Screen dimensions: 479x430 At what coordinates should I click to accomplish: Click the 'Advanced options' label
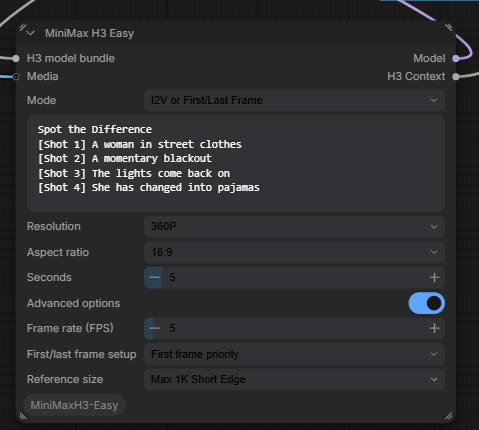click(x=73, y=303)
